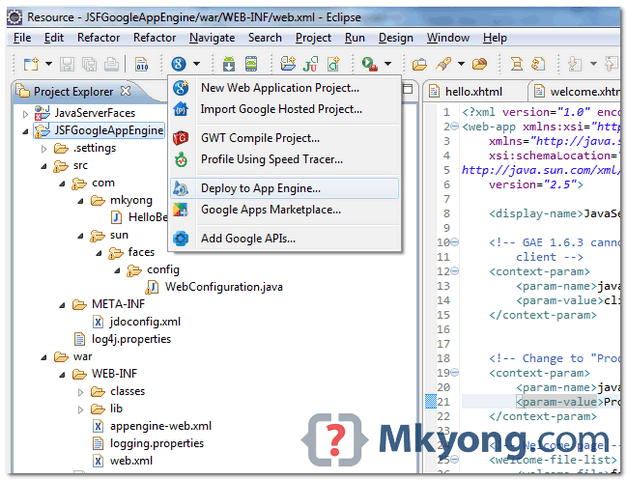Click the Last Edit Location toolbar icon
The height and width of the screenshot is (480, 627).
538,64
